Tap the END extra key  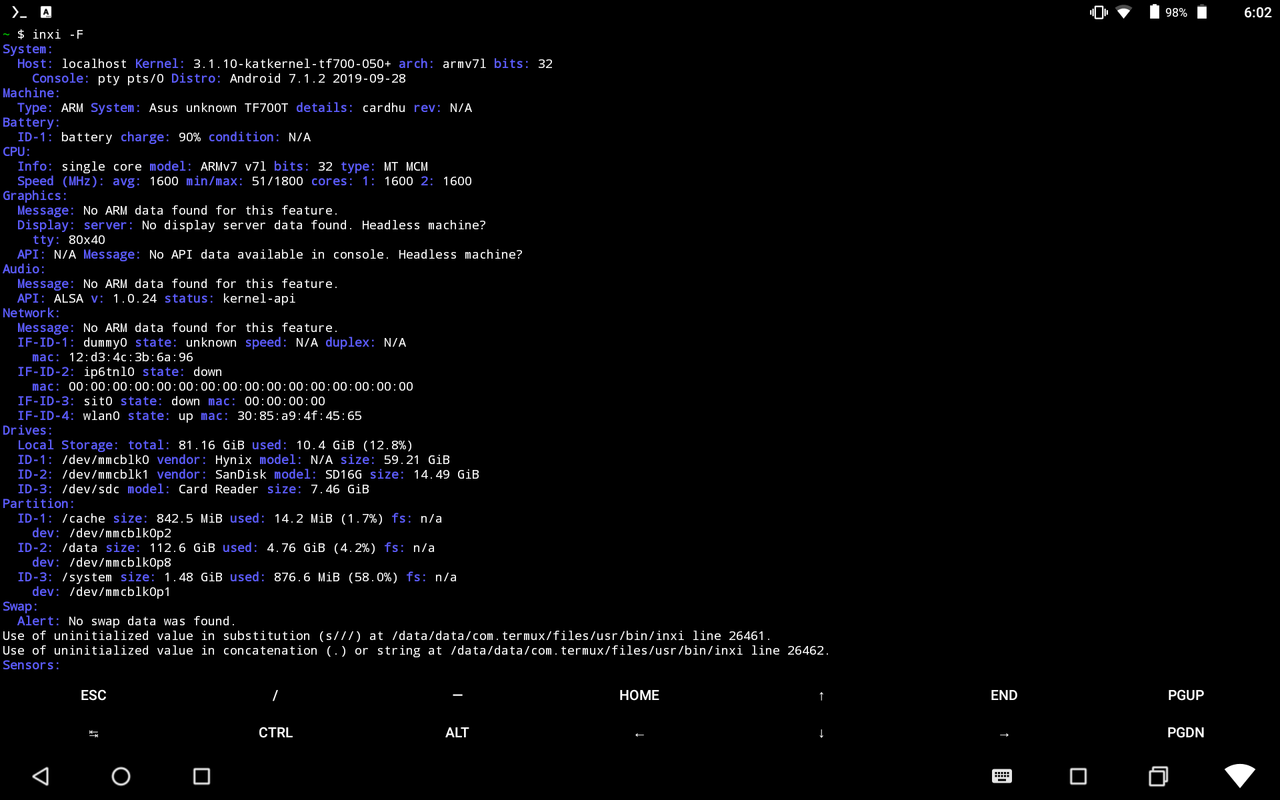coord(1004,695)
